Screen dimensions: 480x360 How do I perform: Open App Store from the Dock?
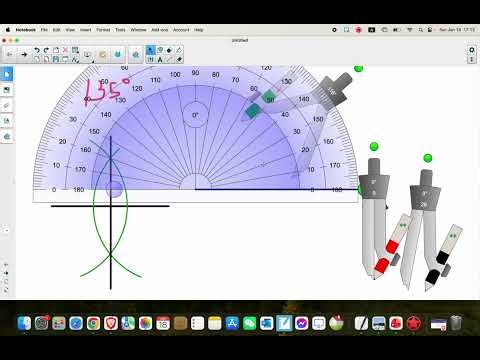point(232,323)
